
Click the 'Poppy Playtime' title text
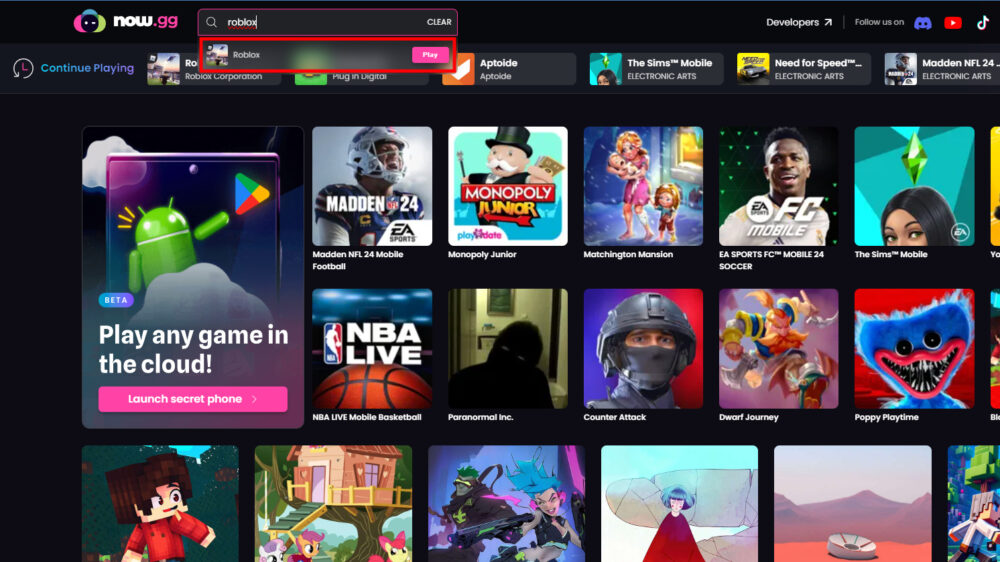886,417
